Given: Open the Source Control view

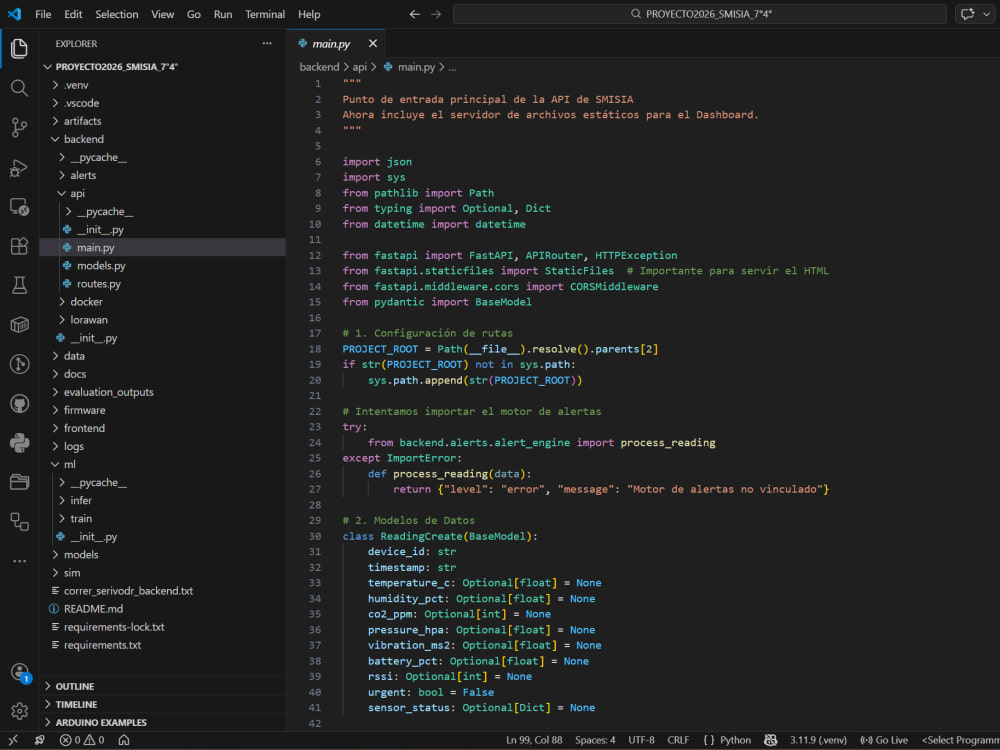Looking at the screenshot, I should click(x=19, y=128).
